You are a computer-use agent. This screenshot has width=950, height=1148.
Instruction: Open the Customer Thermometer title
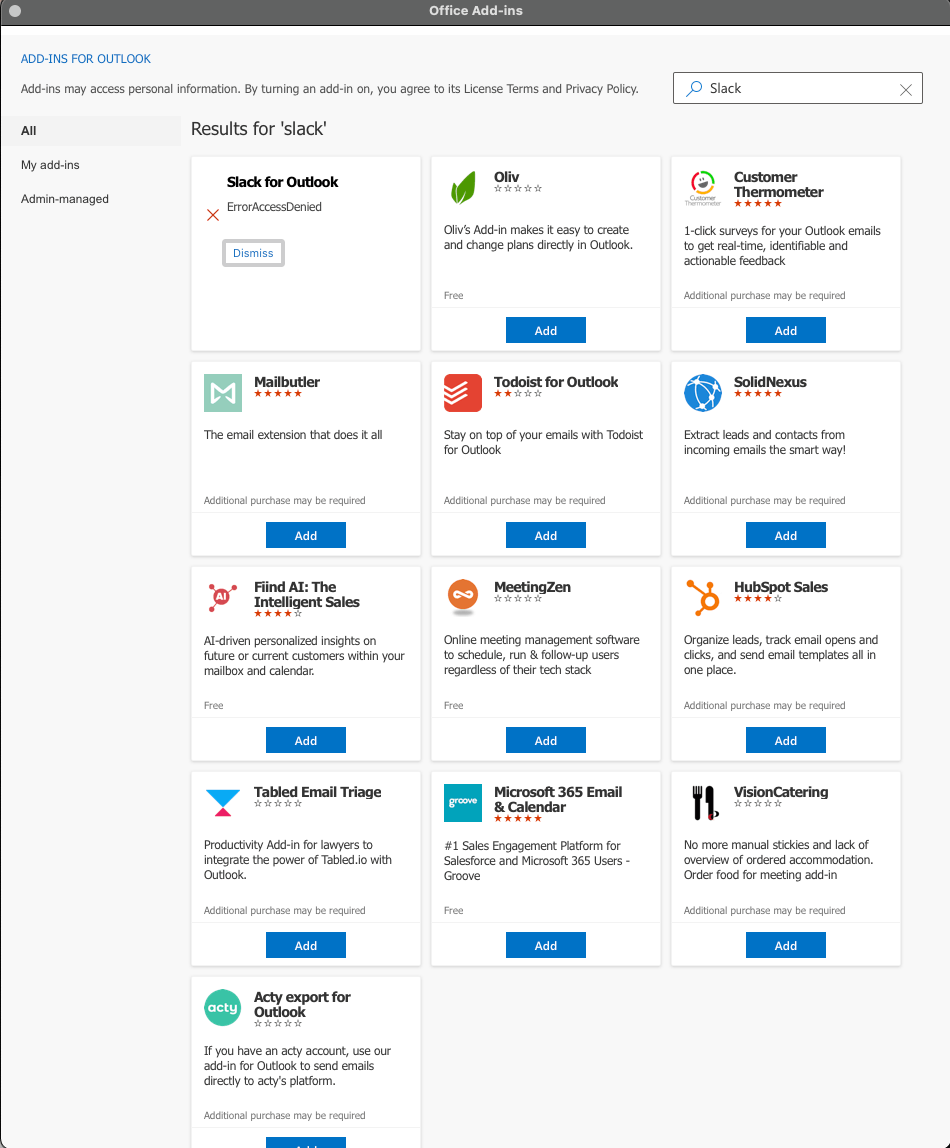point(779,184)
